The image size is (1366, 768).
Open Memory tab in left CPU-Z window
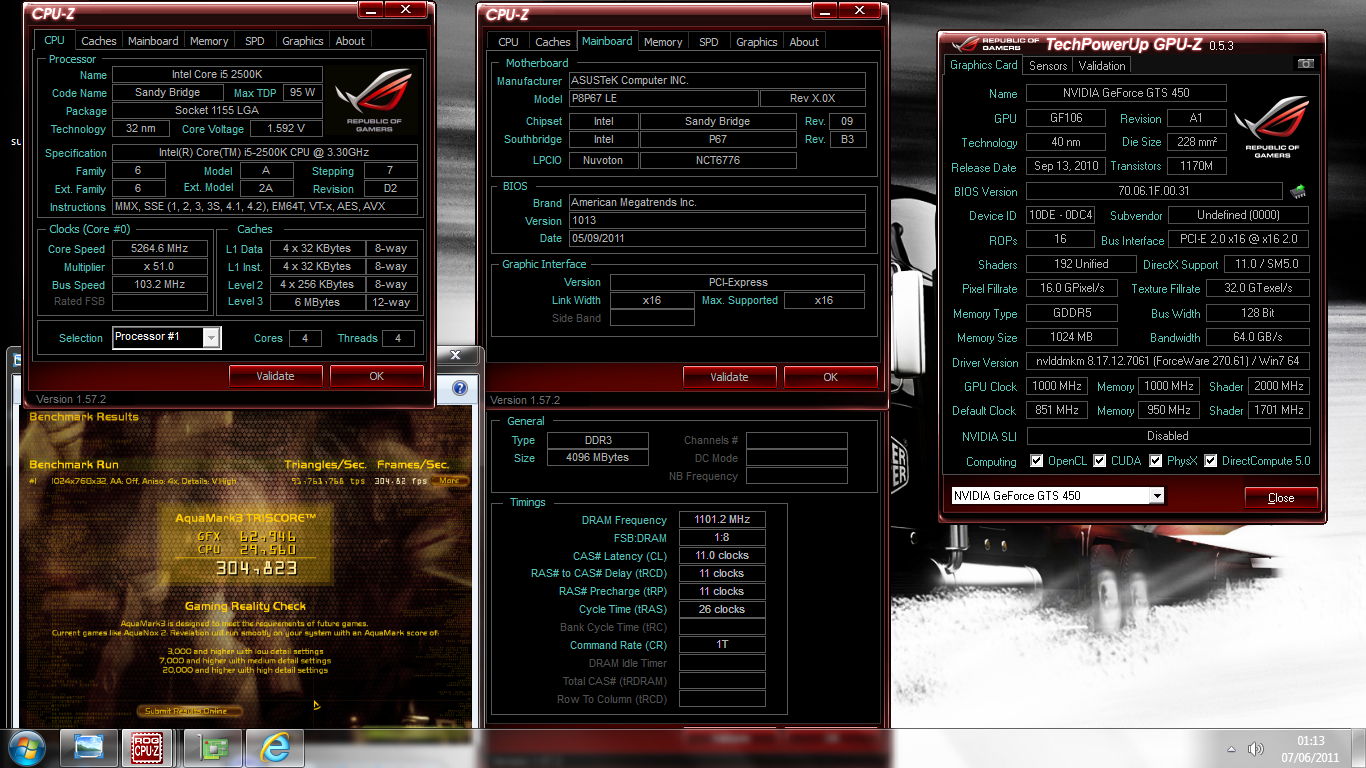[x=209, y=41]
